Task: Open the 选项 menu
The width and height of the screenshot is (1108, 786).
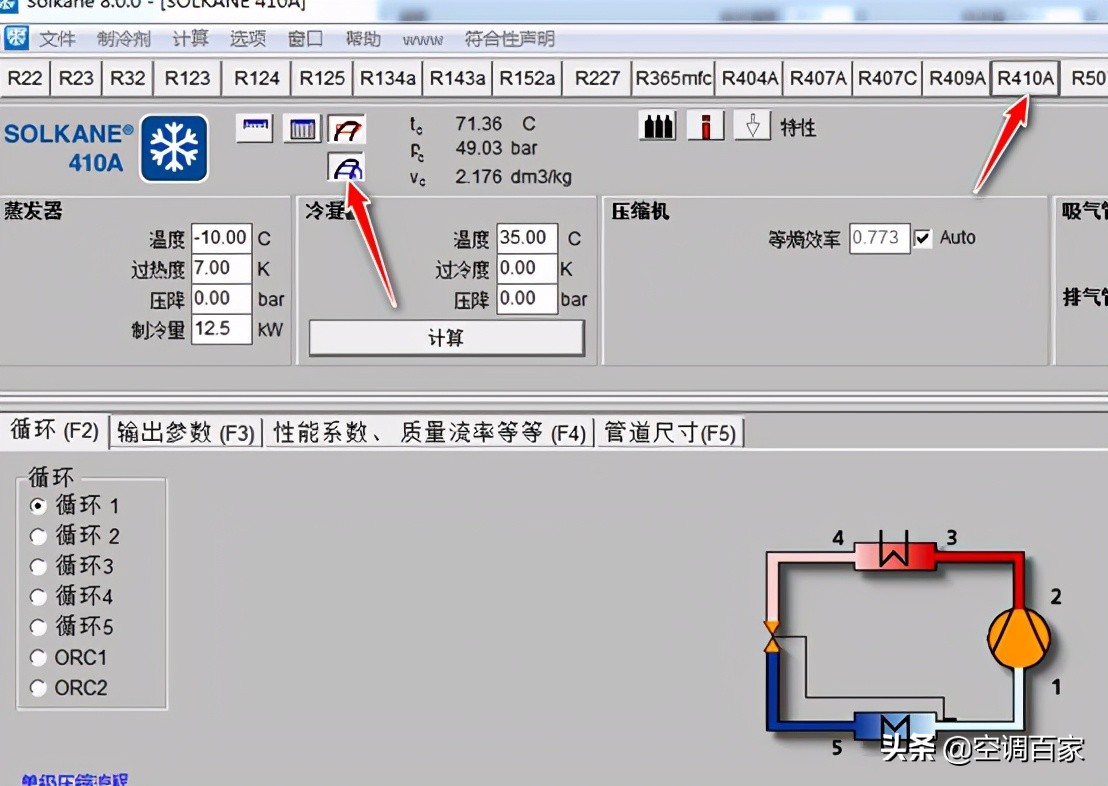Action: (248, 39)
